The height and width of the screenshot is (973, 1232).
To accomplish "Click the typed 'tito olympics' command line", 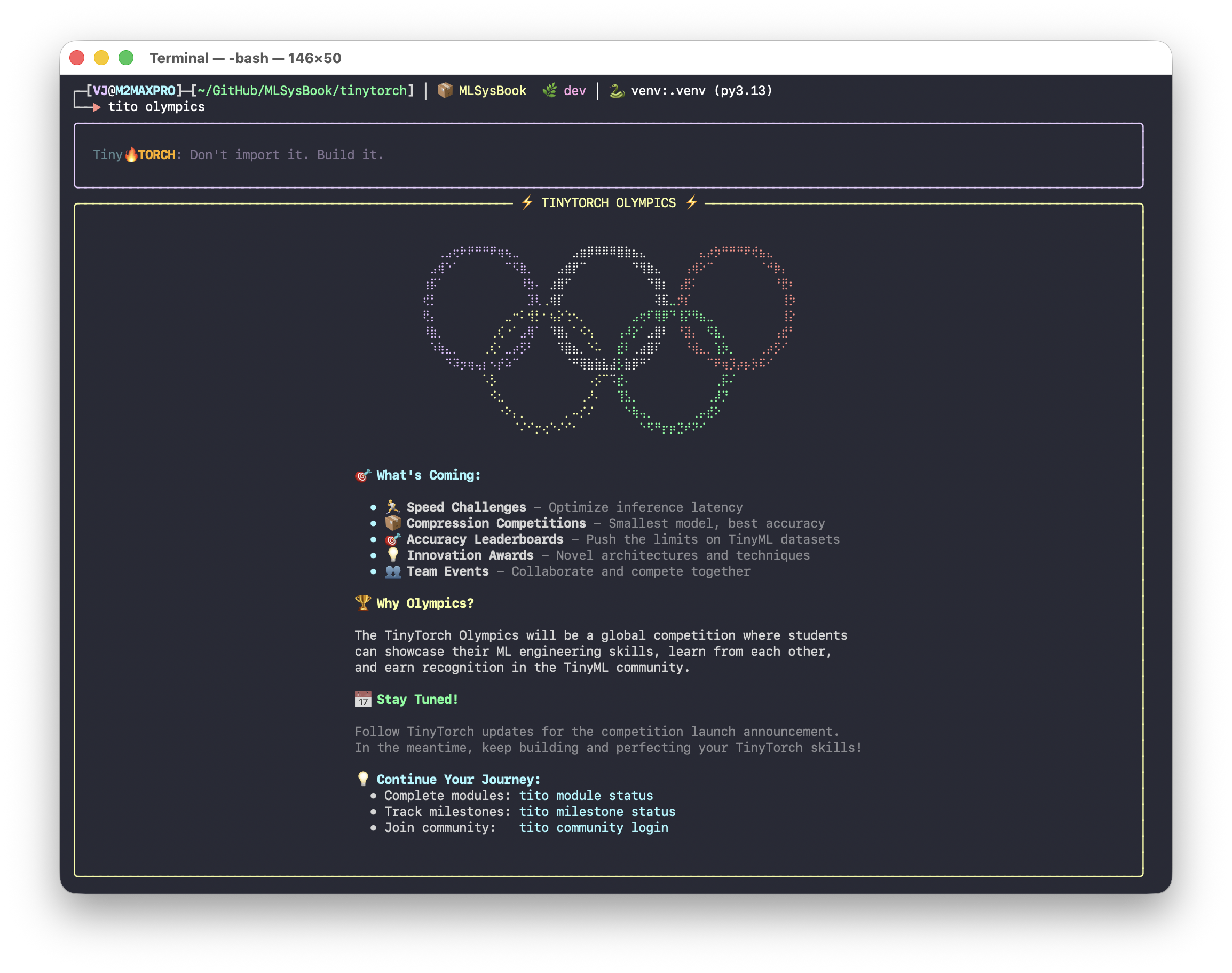I will tap(156, 106).
